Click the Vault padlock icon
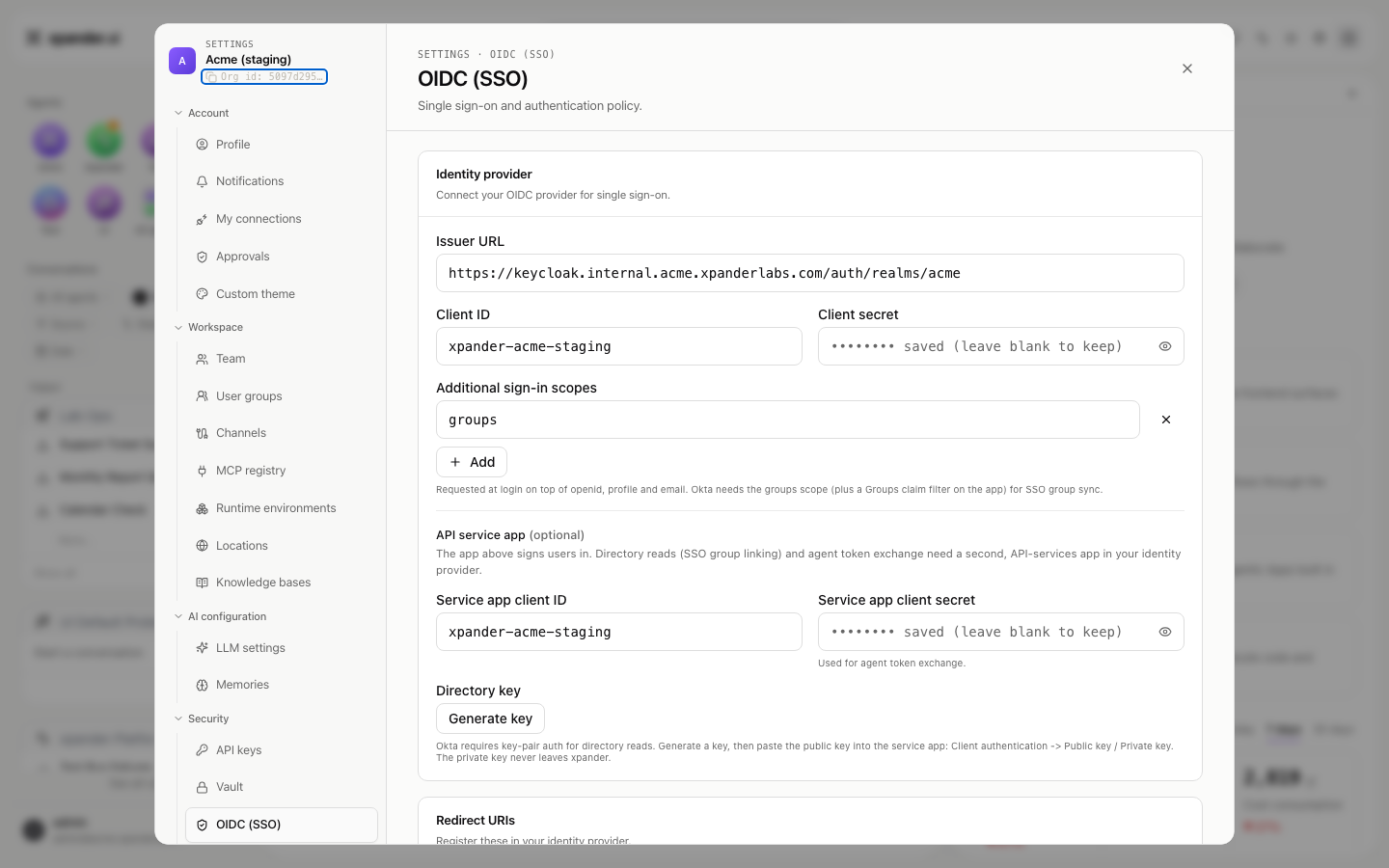The height and width of the screenshot is (868, 1389). 203,787
